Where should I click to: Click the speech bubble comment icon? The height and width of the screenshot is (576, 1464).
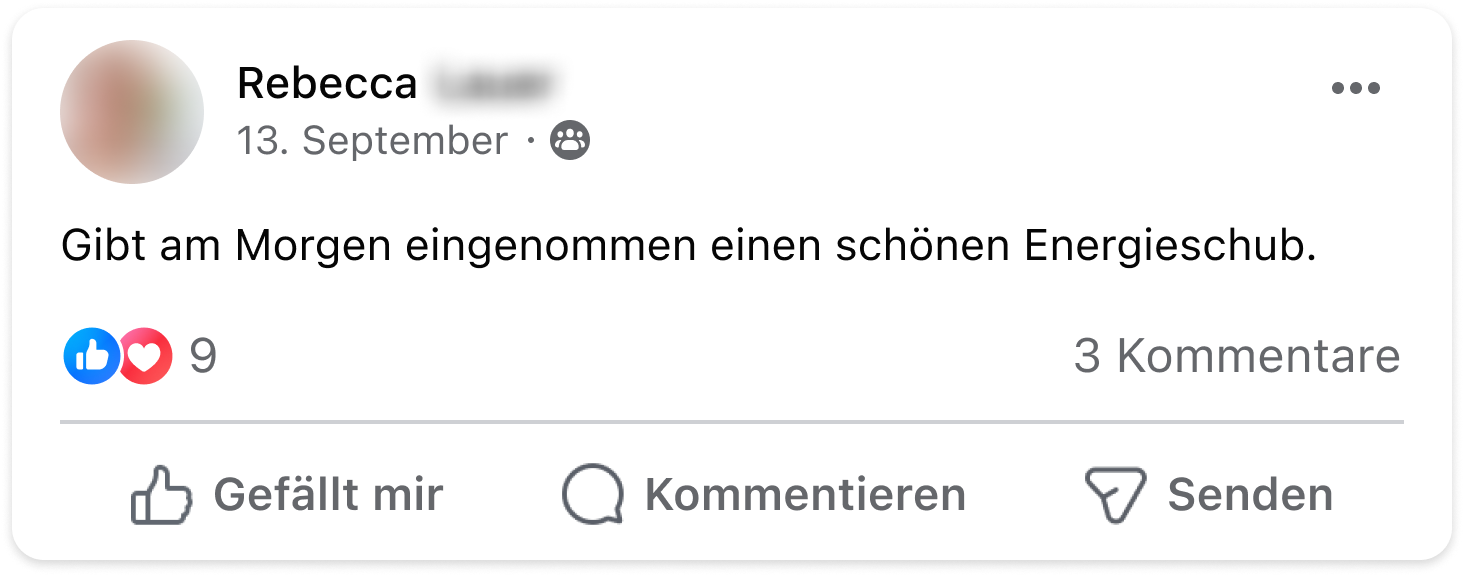[592, 495]
